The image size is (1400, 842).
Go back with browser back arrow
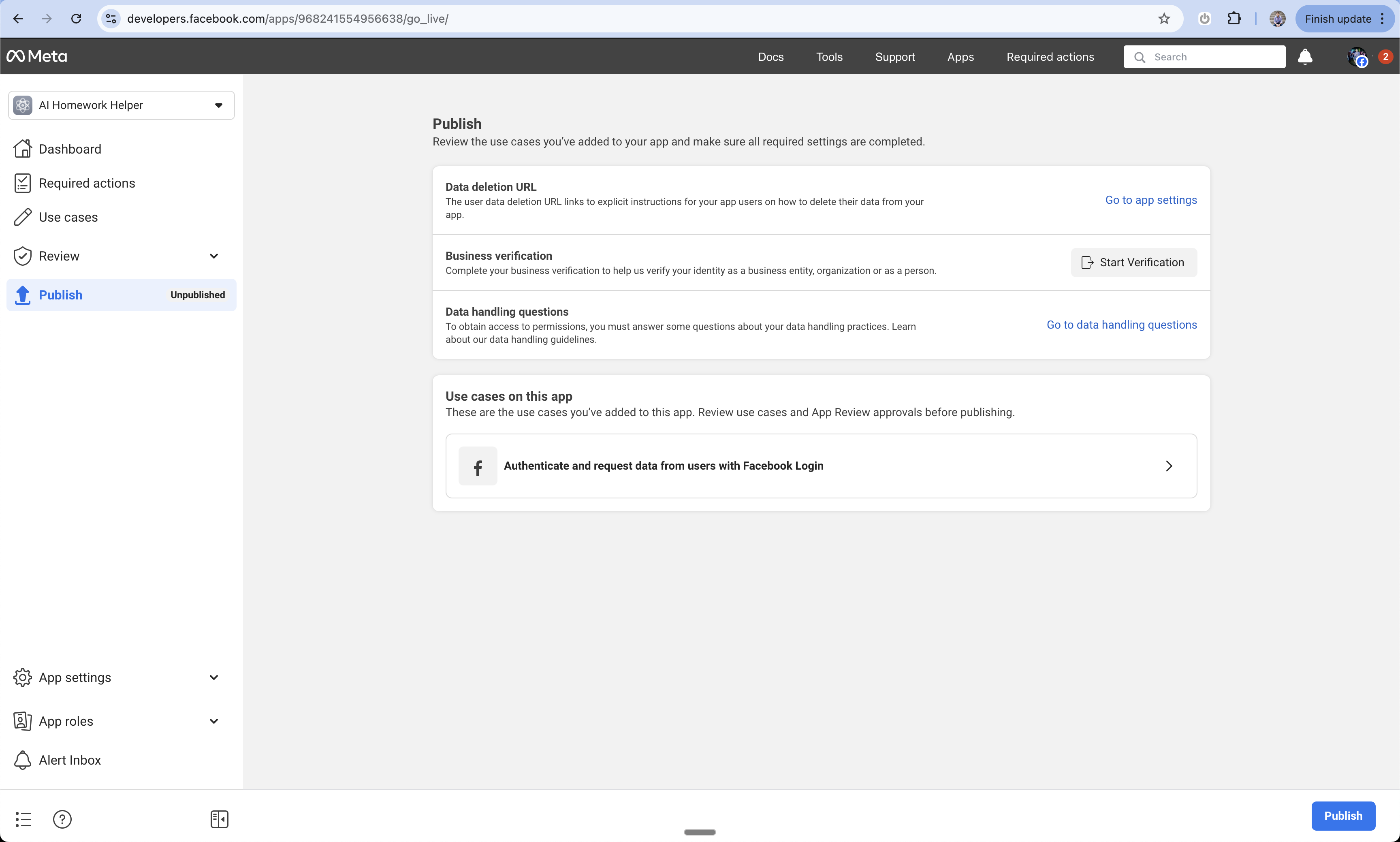tap(18, 19)
